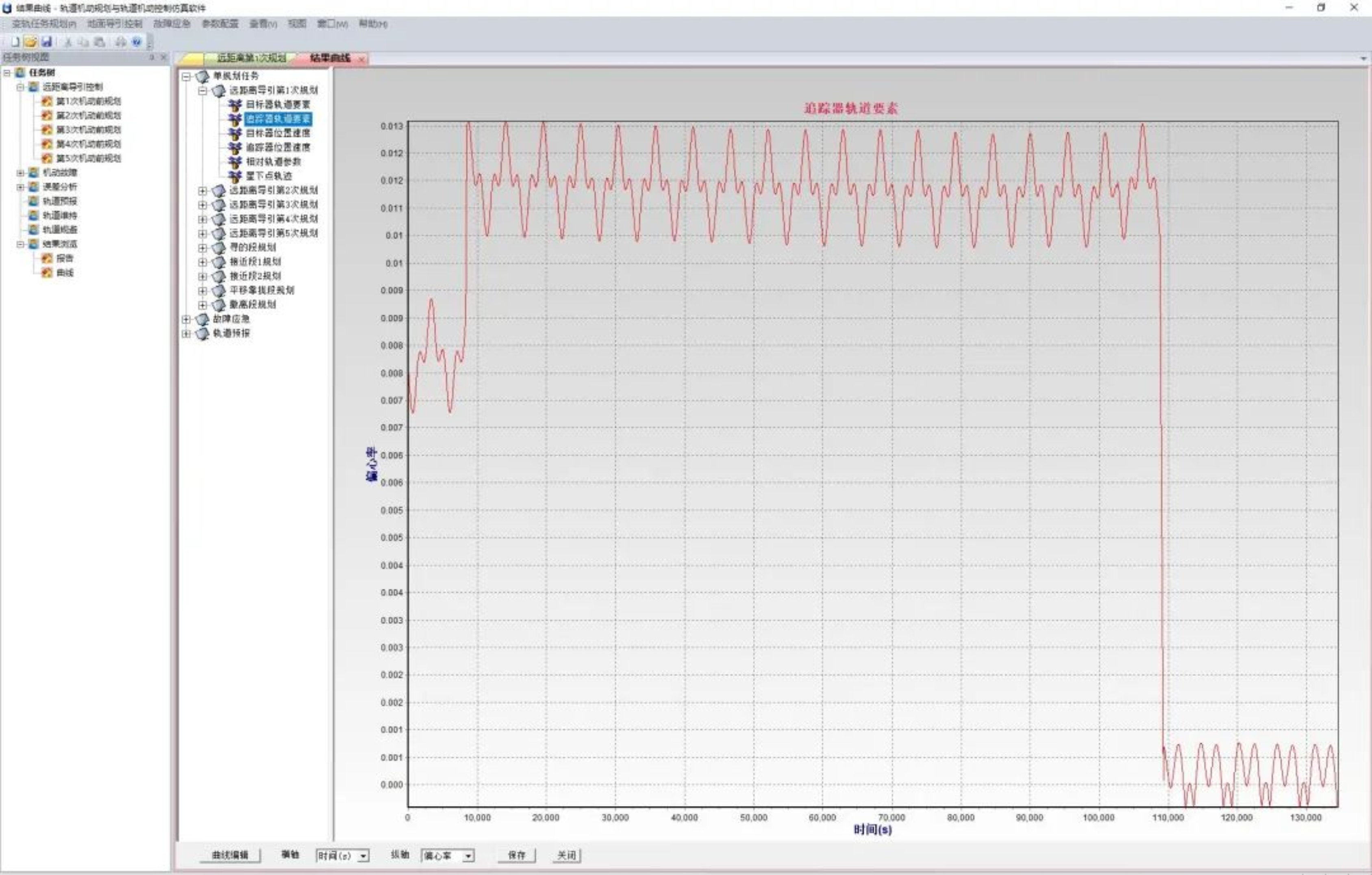Expand the 机动故障 node
Image resolution: width=1372 pixels, height=875 pixels.
(x=20, y=172)
